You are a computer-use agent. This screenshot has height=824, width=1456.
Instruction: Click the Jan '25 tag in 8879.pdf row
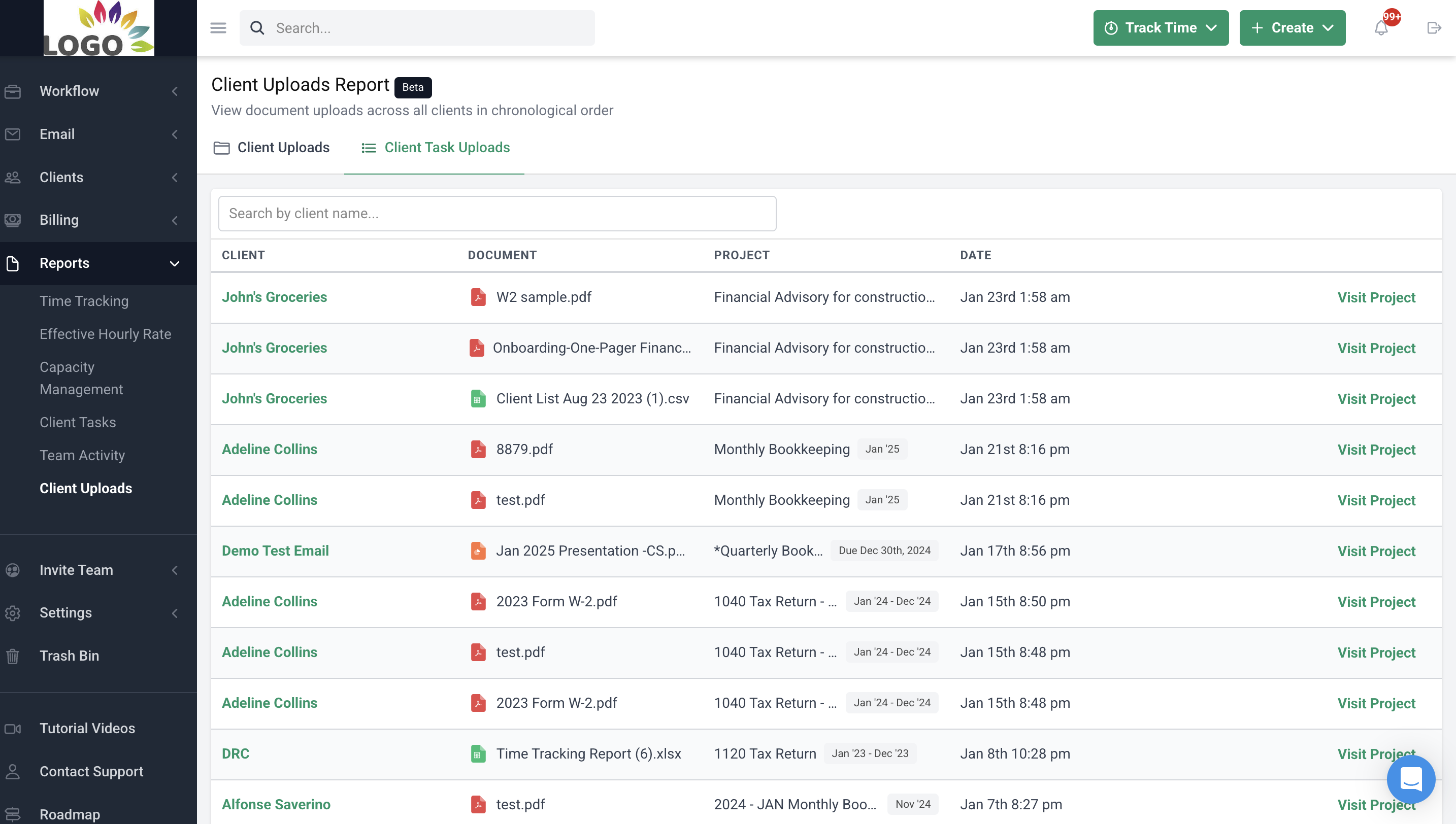tap(882, 450)
